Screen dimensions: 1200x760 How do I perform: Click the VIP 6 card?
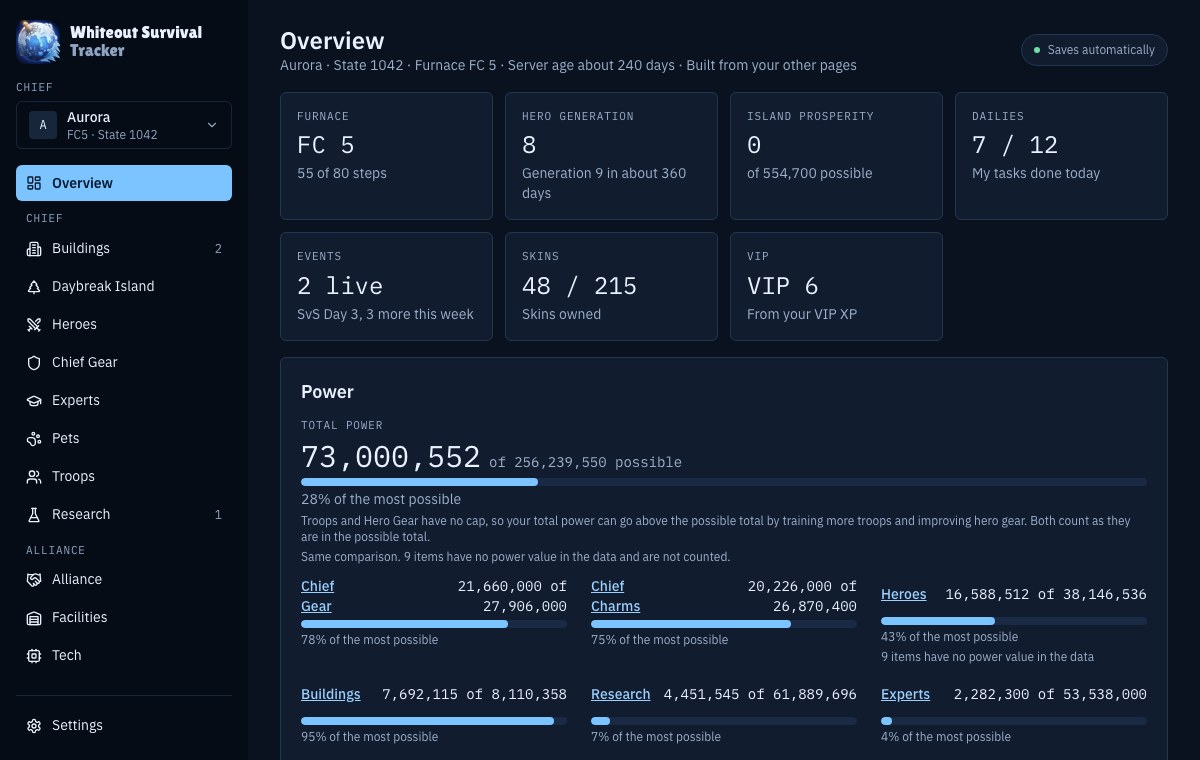[836, 286]
